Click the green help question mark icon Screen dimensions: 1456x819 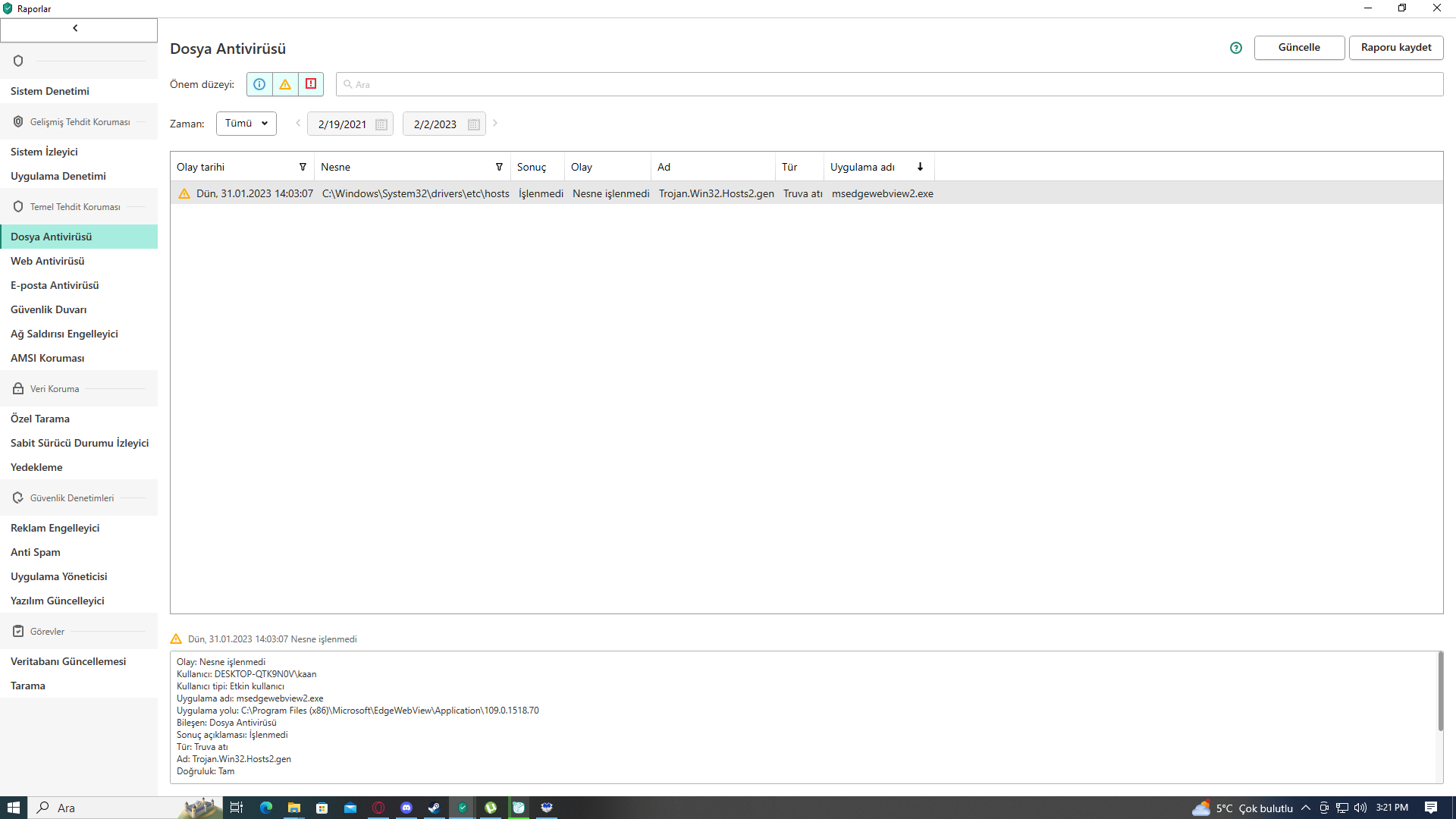pyautogui.click(x=1236, y=48)
